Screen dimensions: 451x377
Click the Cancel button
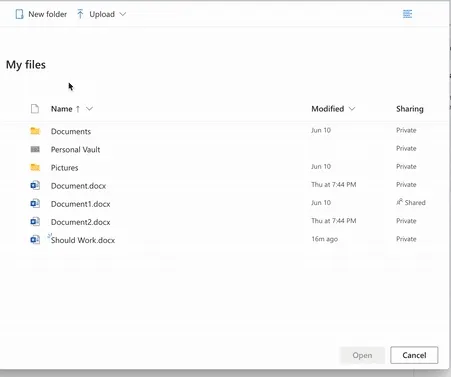[x=414, y=355]
